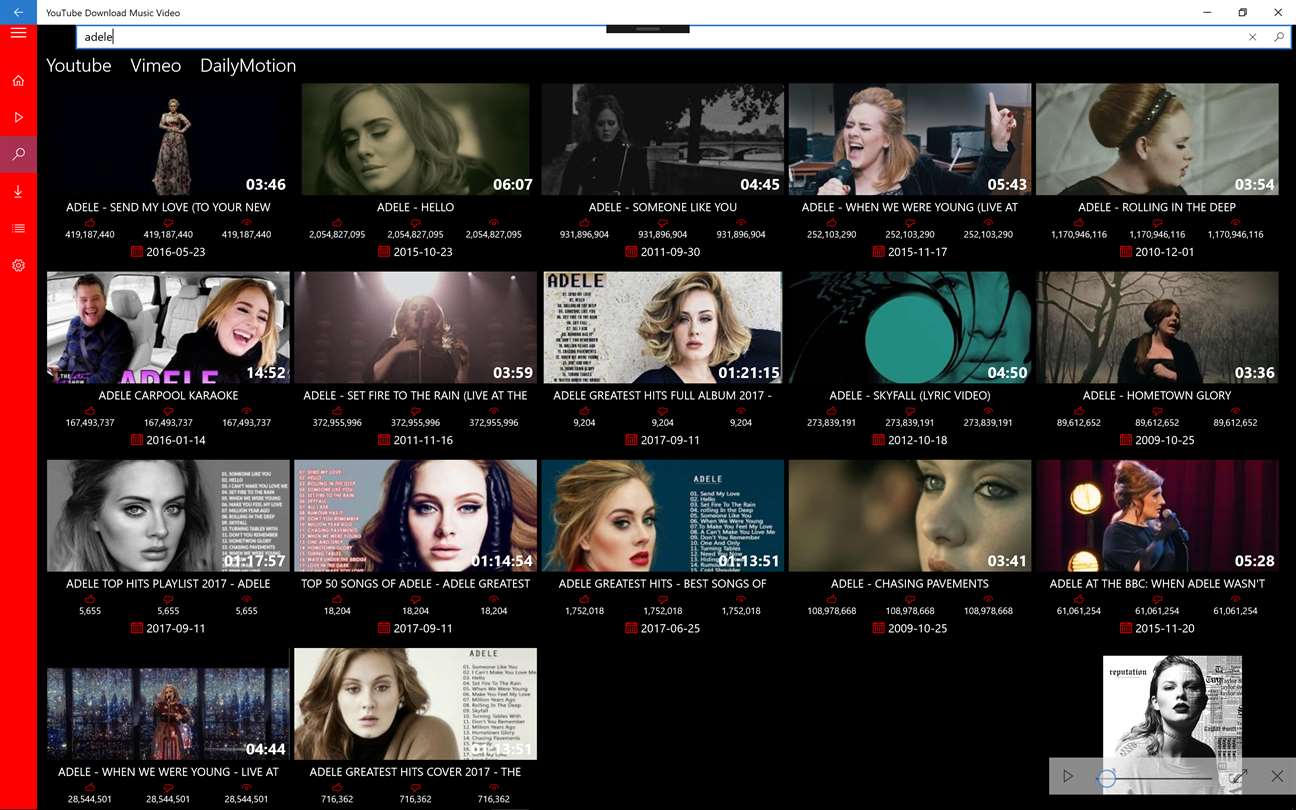1296x810 pixels.
Task: Click dislike icon under Hometown Glory
Action: (1157, 410)
